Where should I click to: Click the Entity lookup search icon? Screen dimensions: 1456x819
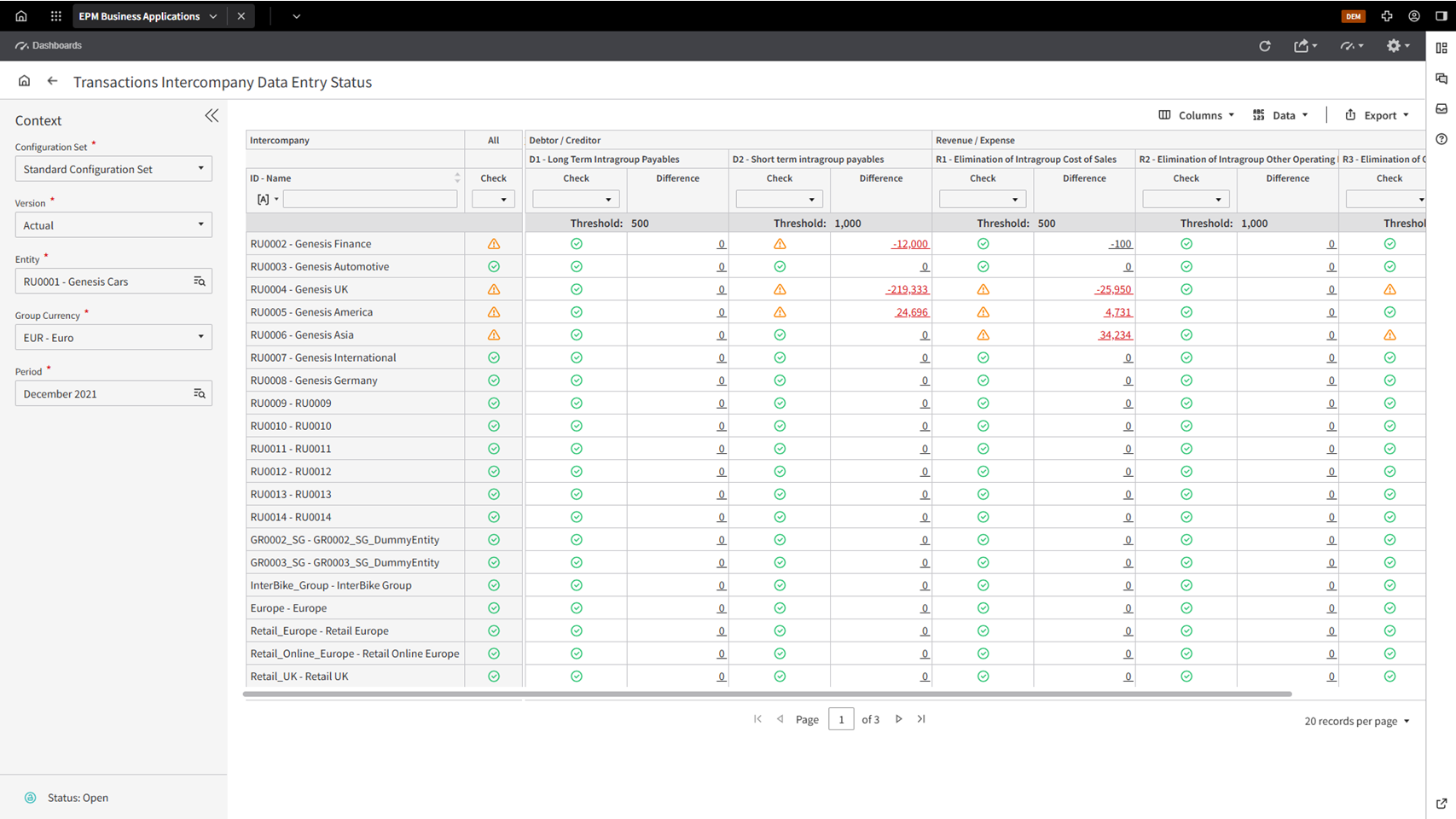point(200,282)
